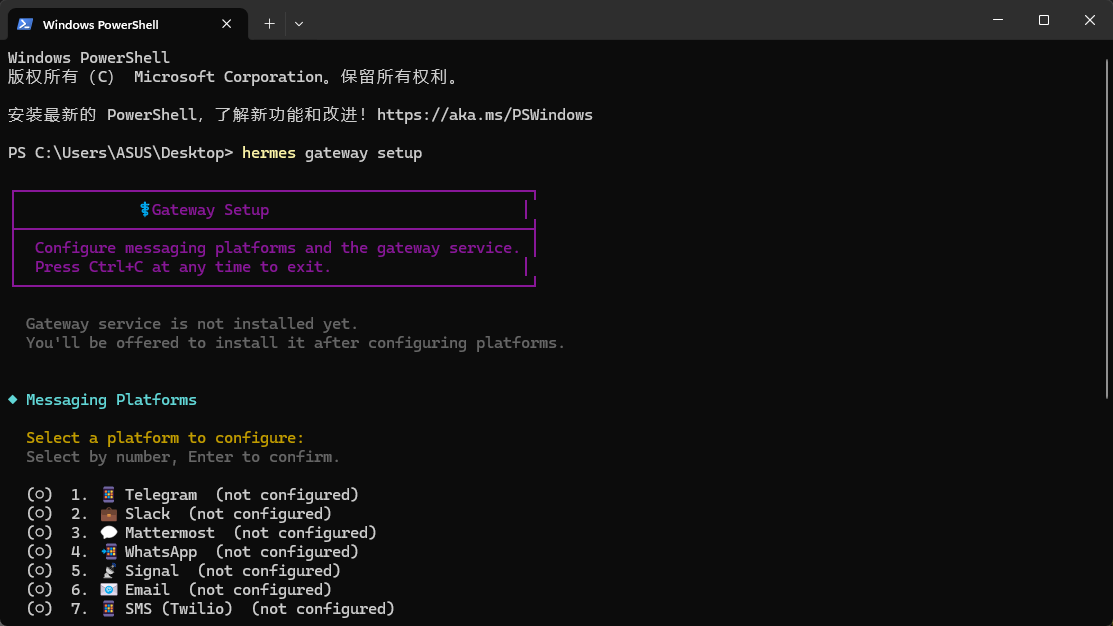
Task: Close the terminal window
Action: [1090, 20]
